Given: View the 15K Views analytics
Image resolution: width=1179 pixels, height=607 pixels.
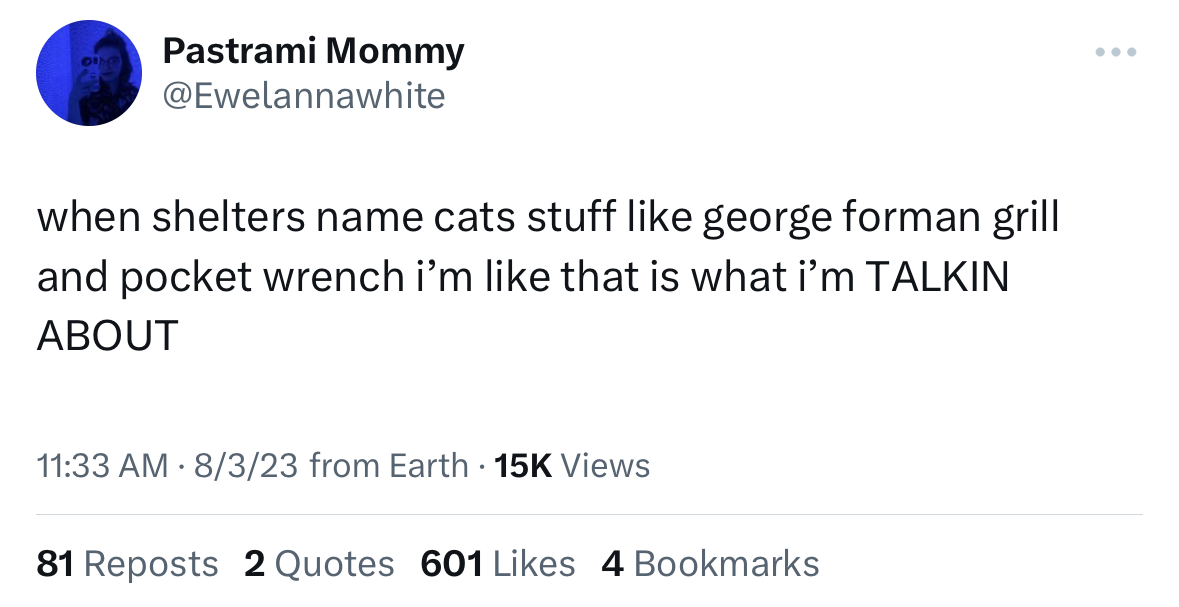Looking at the screenshot, I should click(x=572, y=465).
